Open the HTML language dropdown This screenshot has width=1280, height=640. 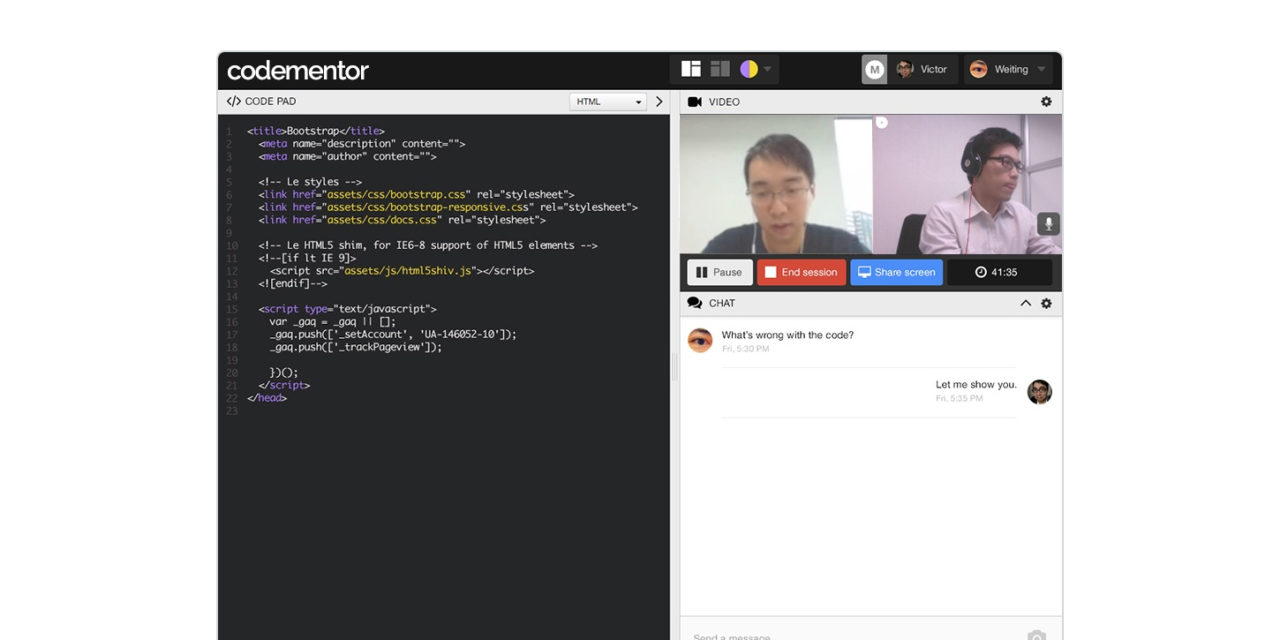609,102
